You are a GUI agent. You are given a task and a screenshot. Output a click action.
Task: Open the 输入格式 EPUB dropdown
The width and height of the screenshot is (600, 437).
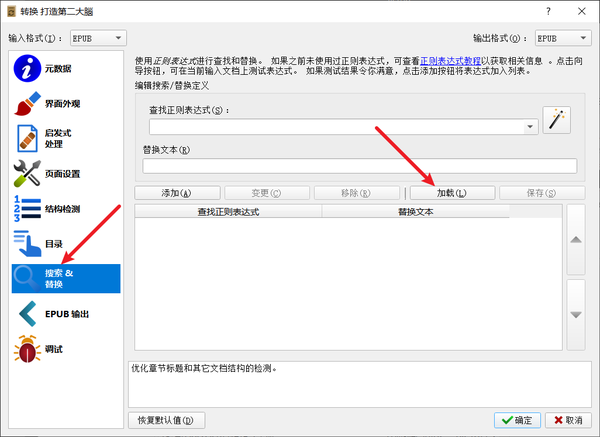click(98, 38)
